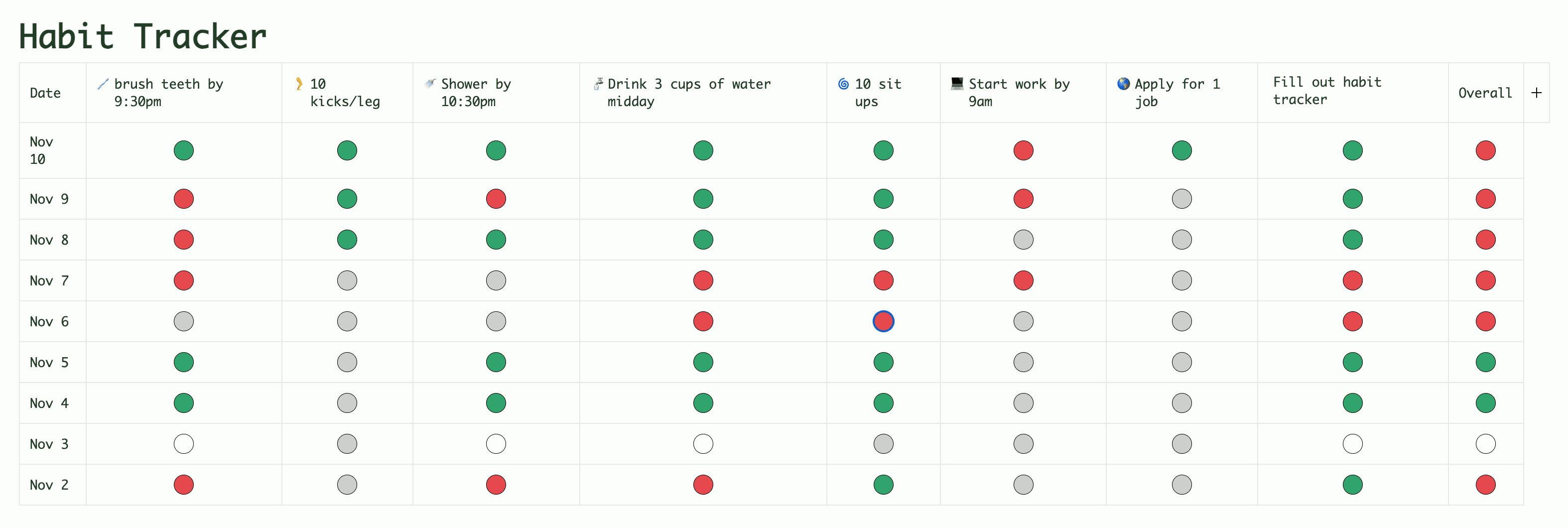Click the shower icon in Shower by 10:30pm header
The width and height of the screenshot is (1568, 528).
[x=430, y=83]
